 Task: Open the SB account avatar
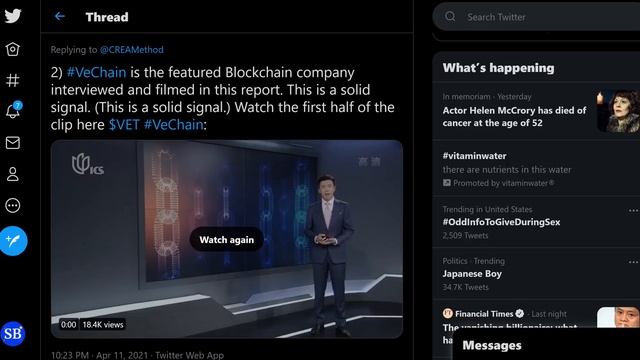(13, 333)
